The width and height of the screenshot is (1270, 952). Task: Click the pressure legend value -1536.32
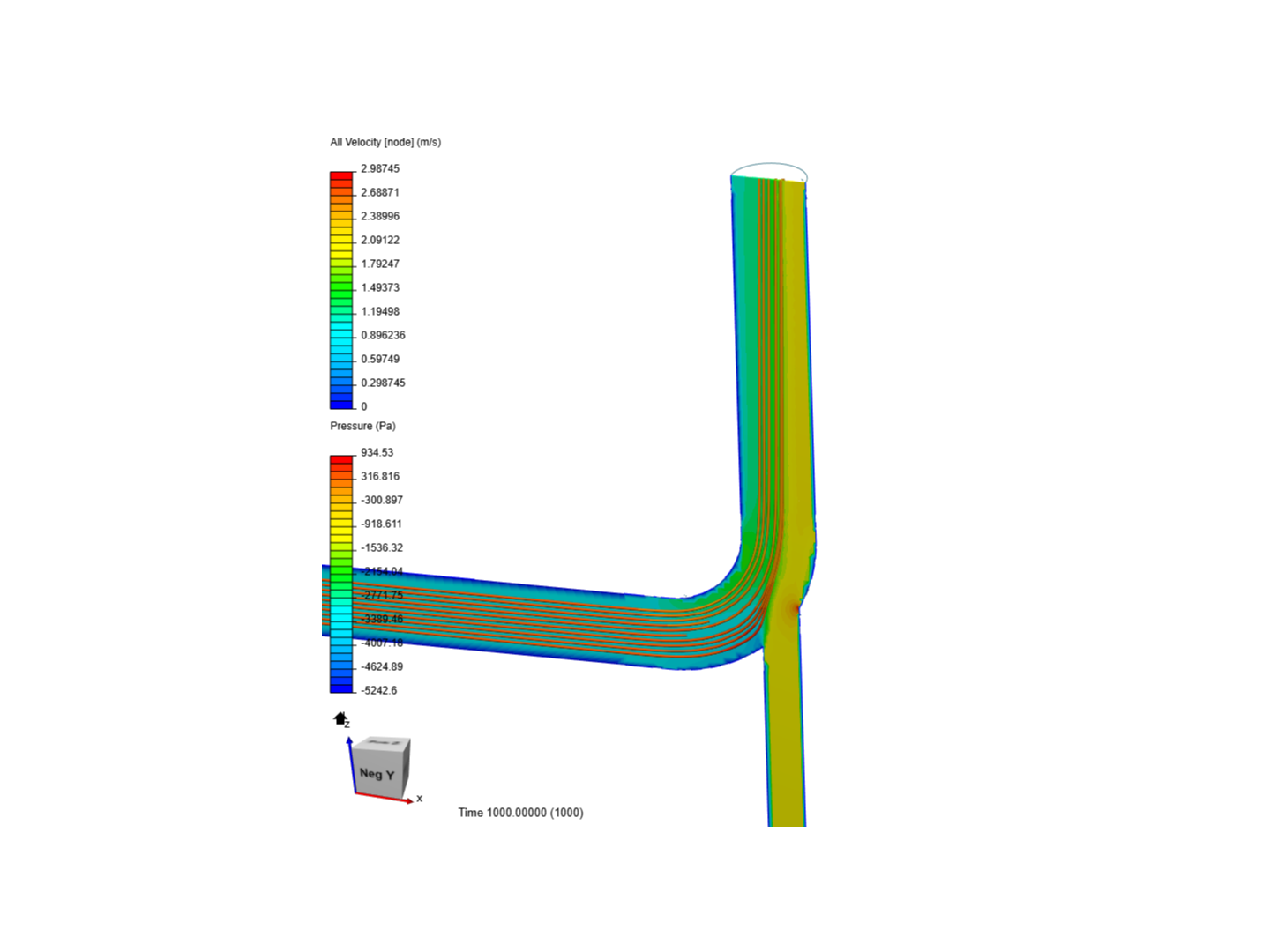click(x=382, y=547)
